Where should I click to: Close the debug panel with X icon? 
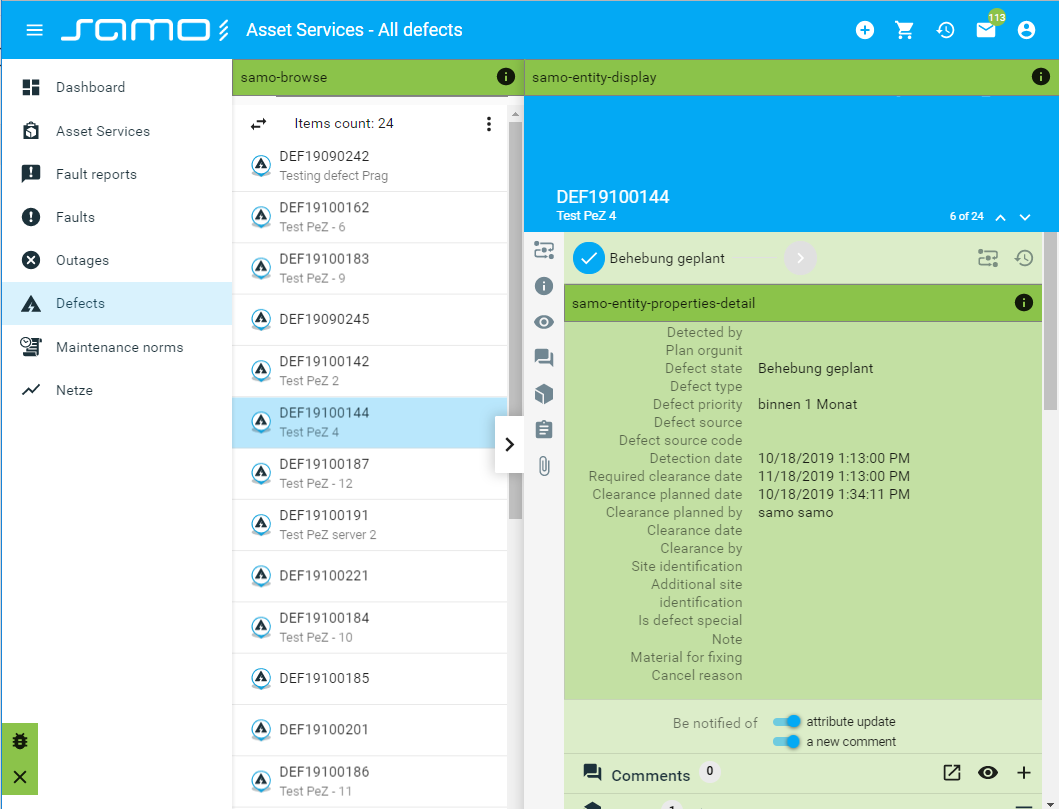tap(20, 777)
